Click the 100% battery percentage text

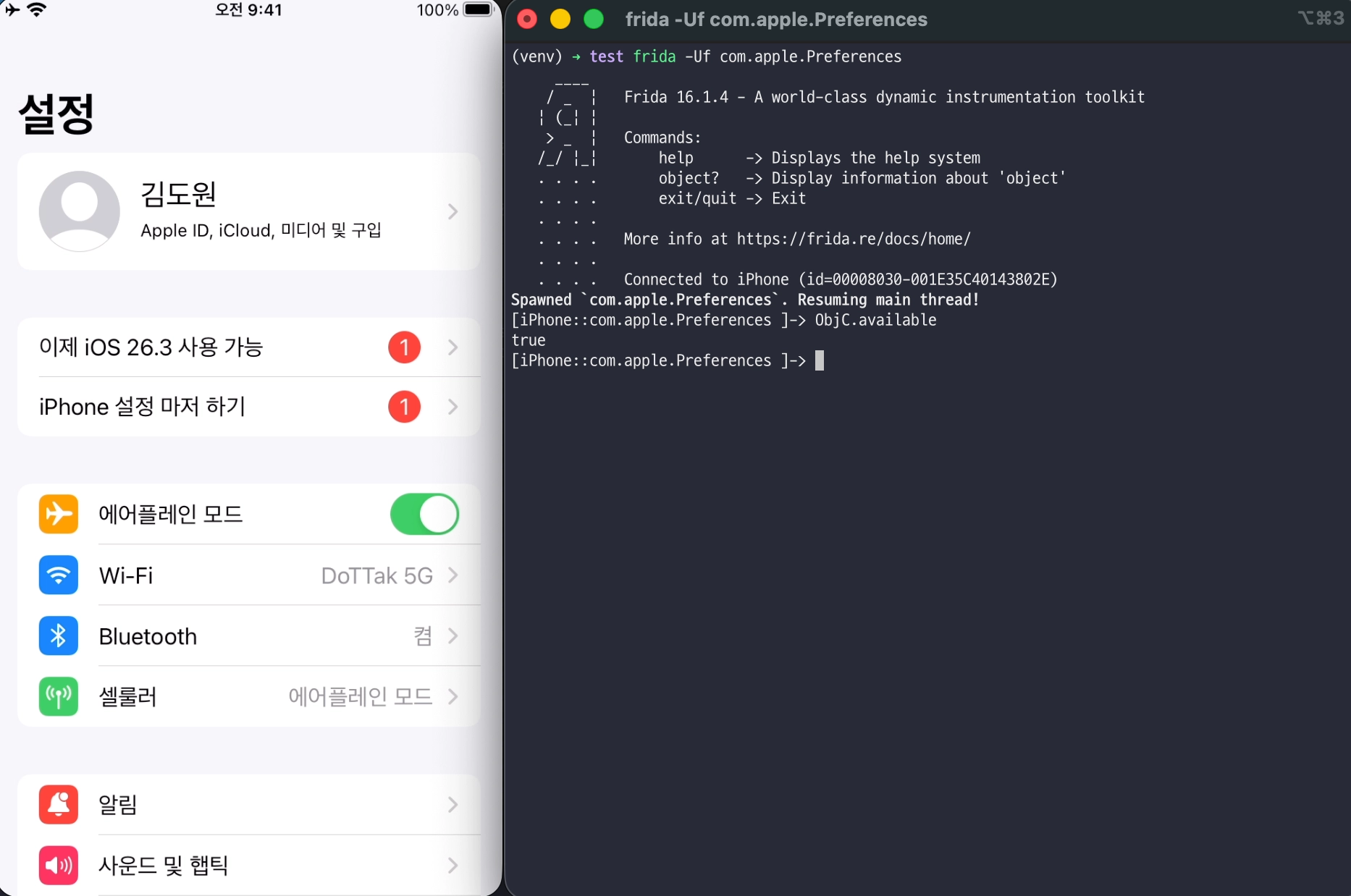[437, 10]
